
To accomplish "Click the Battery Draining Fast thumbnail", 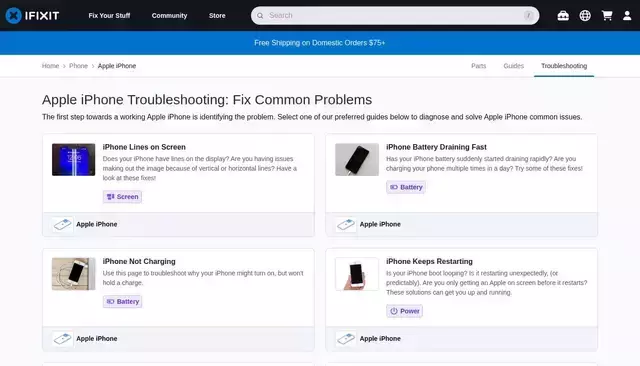I will [357, 160].
